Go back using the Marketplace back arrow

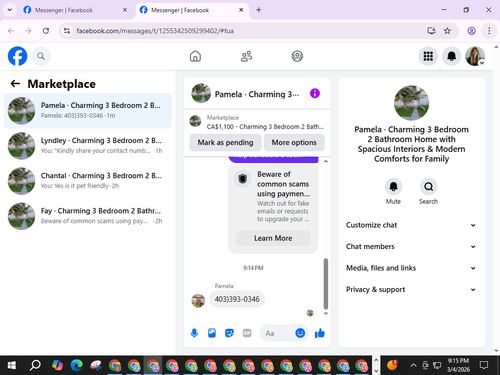pyautogui.click(x=15, y=84)
